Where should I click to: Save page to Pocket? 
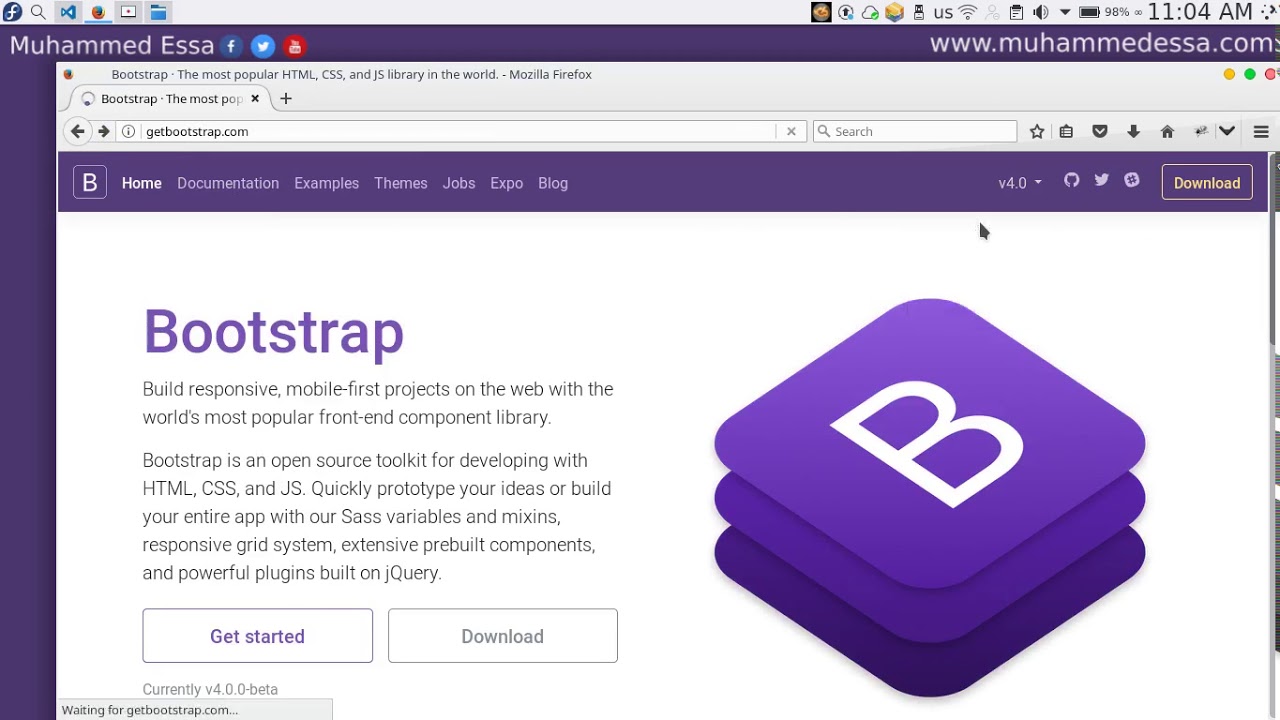1100,131
